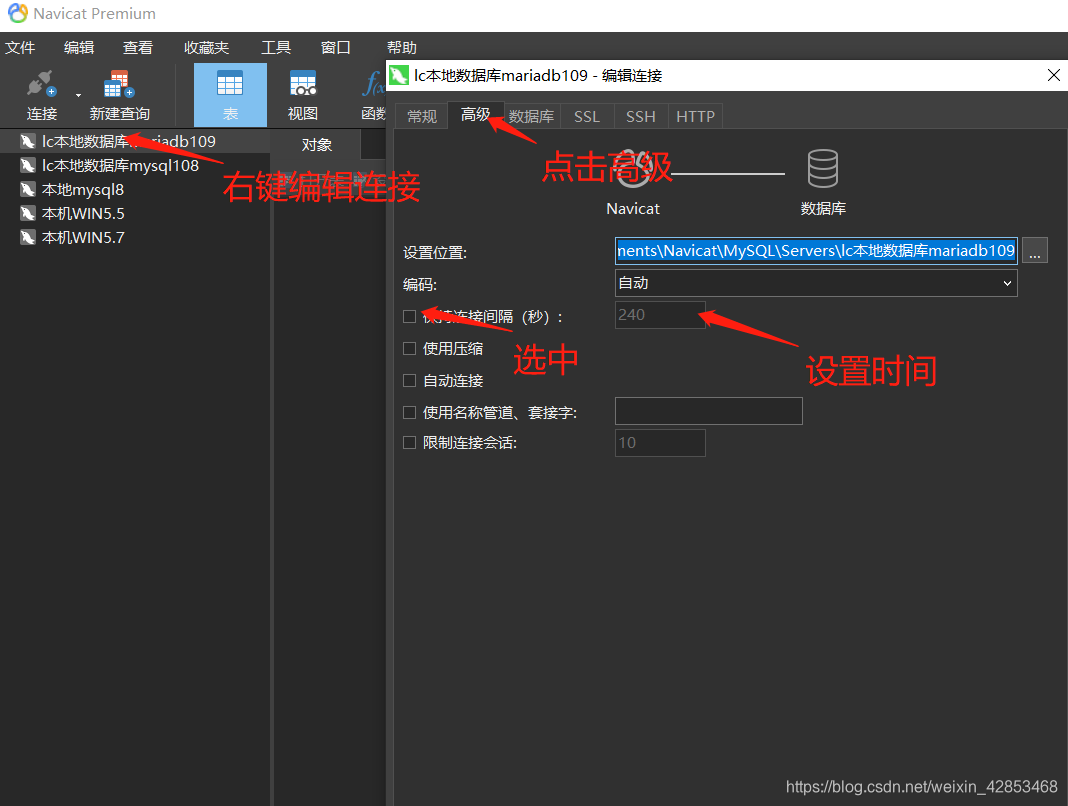
Task: Open the 编辑 menu
Action: [x=79, y=47]
